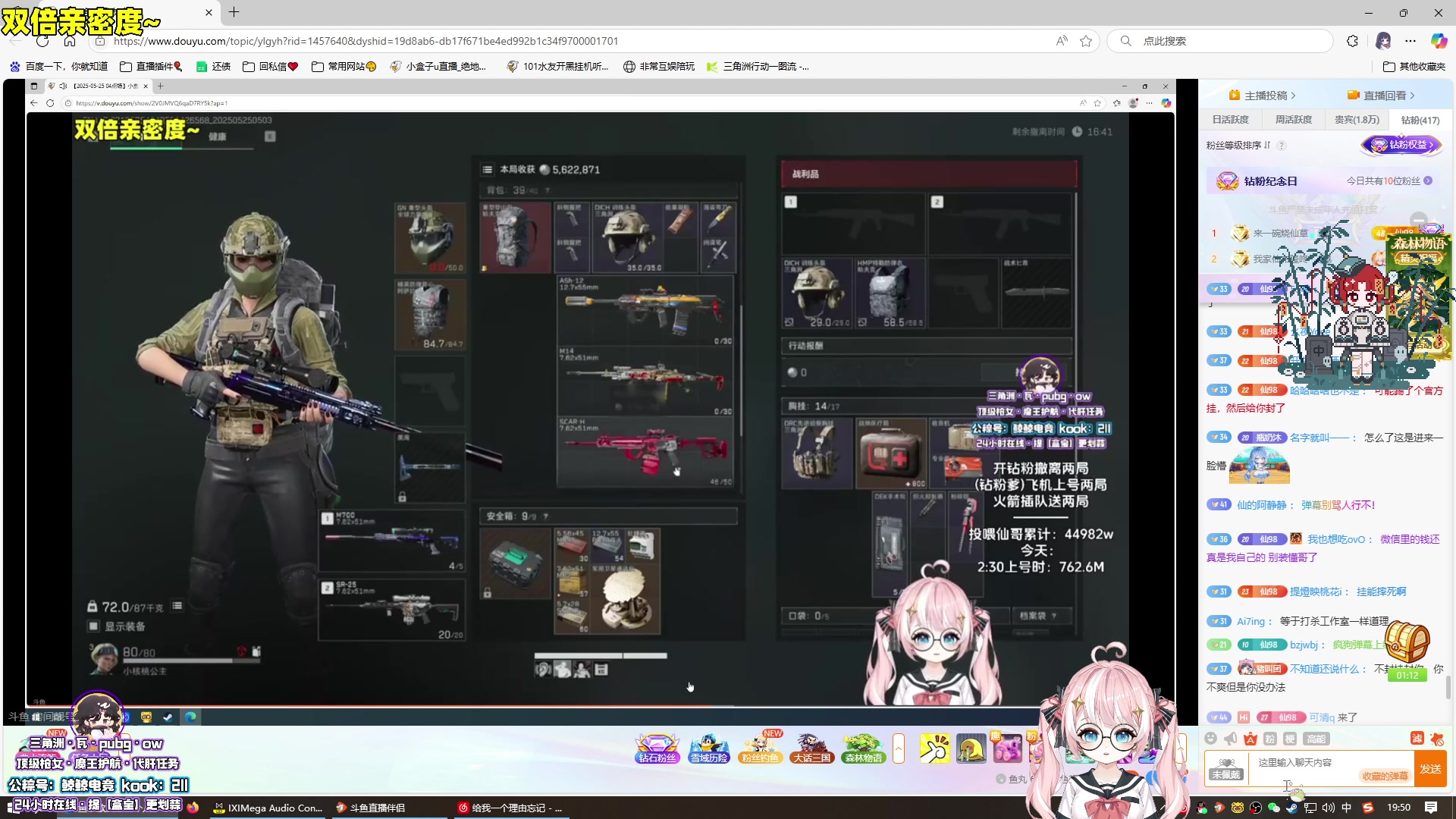Open 直播回看 stream replay link
Image resolution: width=1456 pixels, height=819 pixels.
pos(1381,96)
